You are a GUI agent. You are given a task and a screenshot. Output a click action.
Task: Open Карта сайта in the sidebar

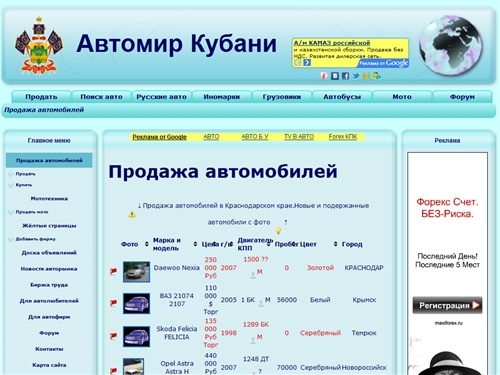click(49, 365)
